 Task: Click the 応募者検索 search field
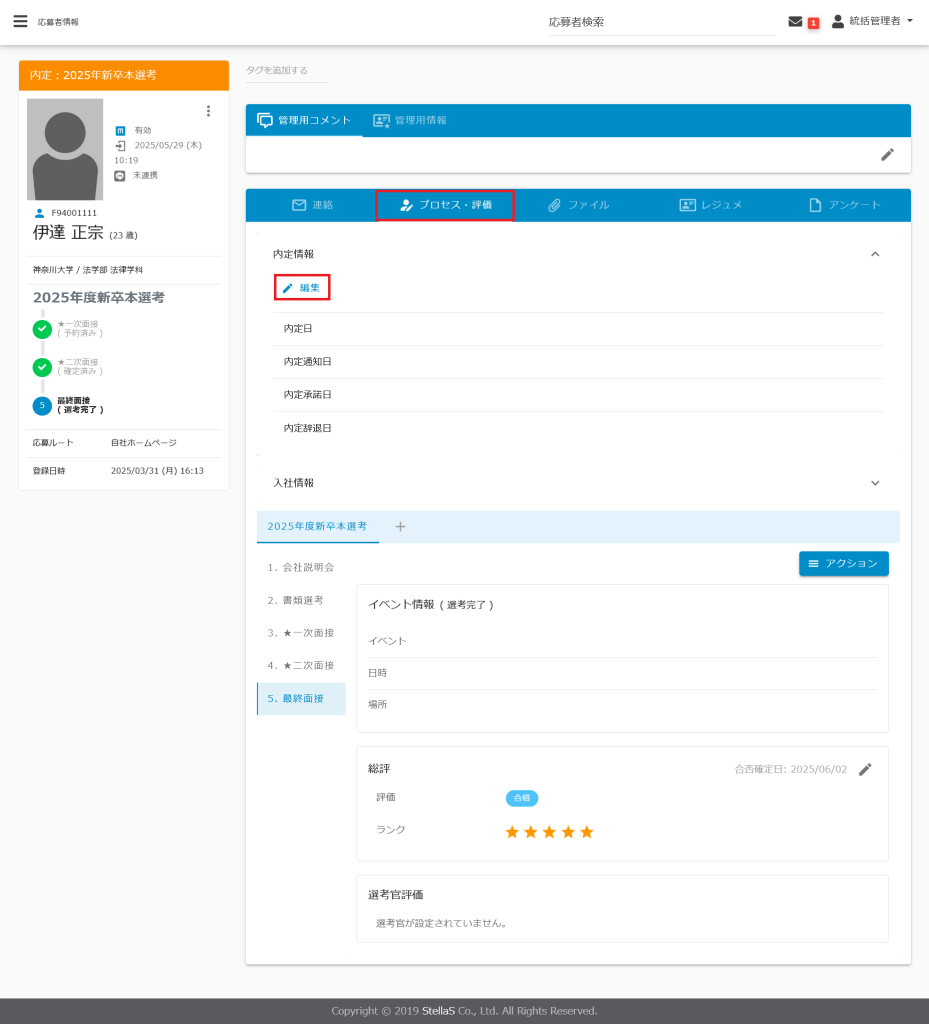click(x=661, y=22)
